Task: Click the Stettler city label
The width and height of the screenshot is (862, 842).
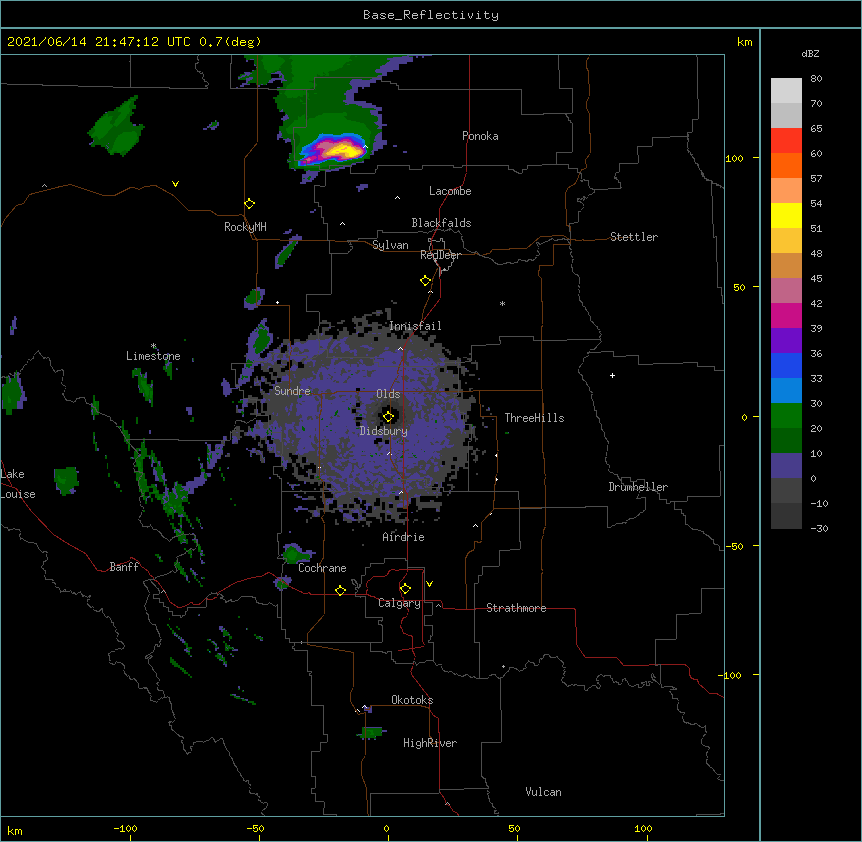Action: click(x=634, y=237)
